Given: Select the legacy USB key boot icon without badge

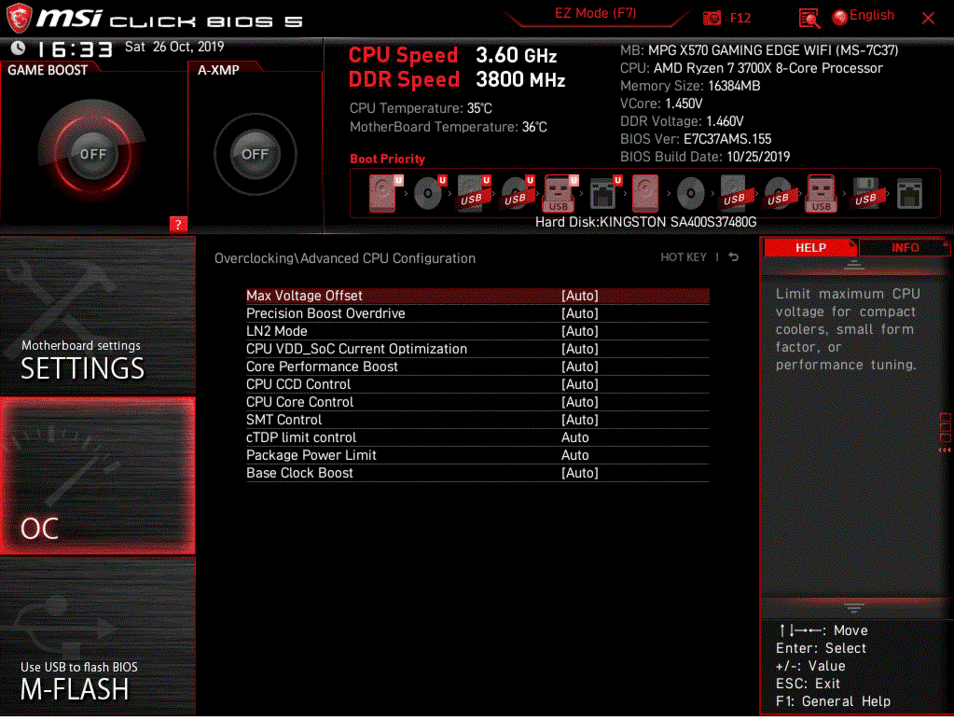Looking at the screenshot, I should tap(821, 193).
